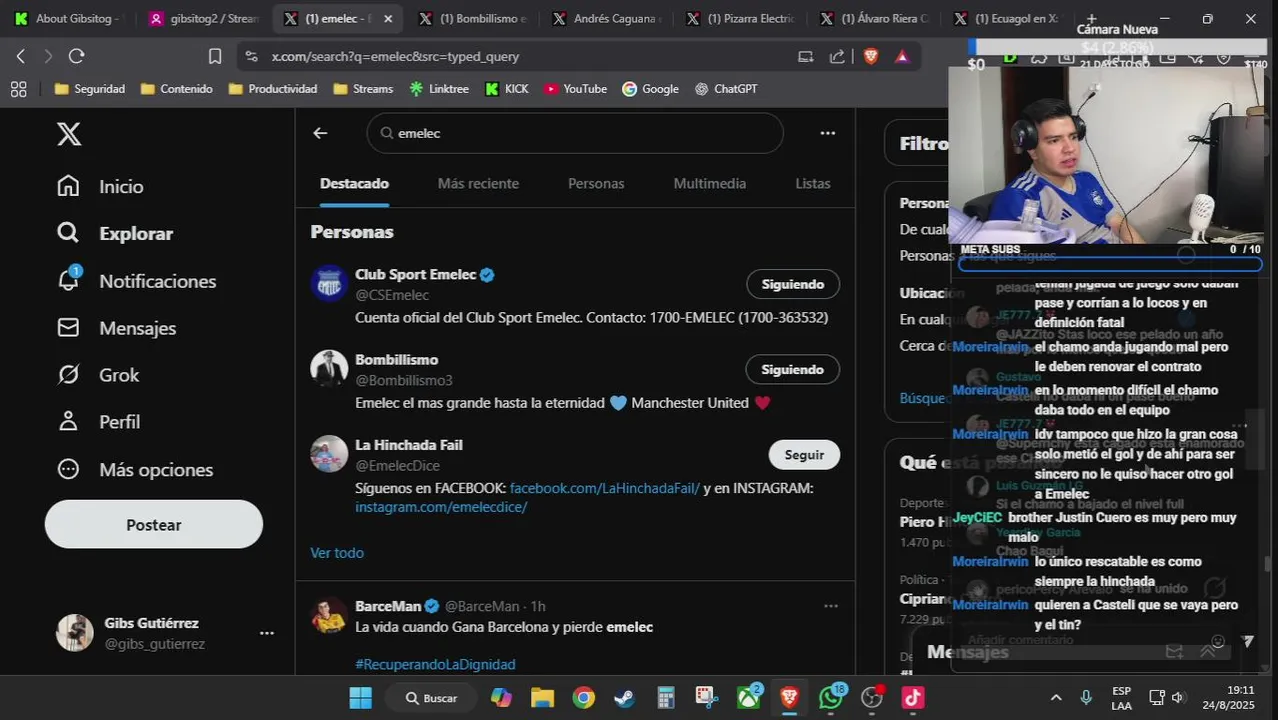The image size is (1278, 720).
Task: Open File Explorer from taskbar
Action: coord(542,698)
